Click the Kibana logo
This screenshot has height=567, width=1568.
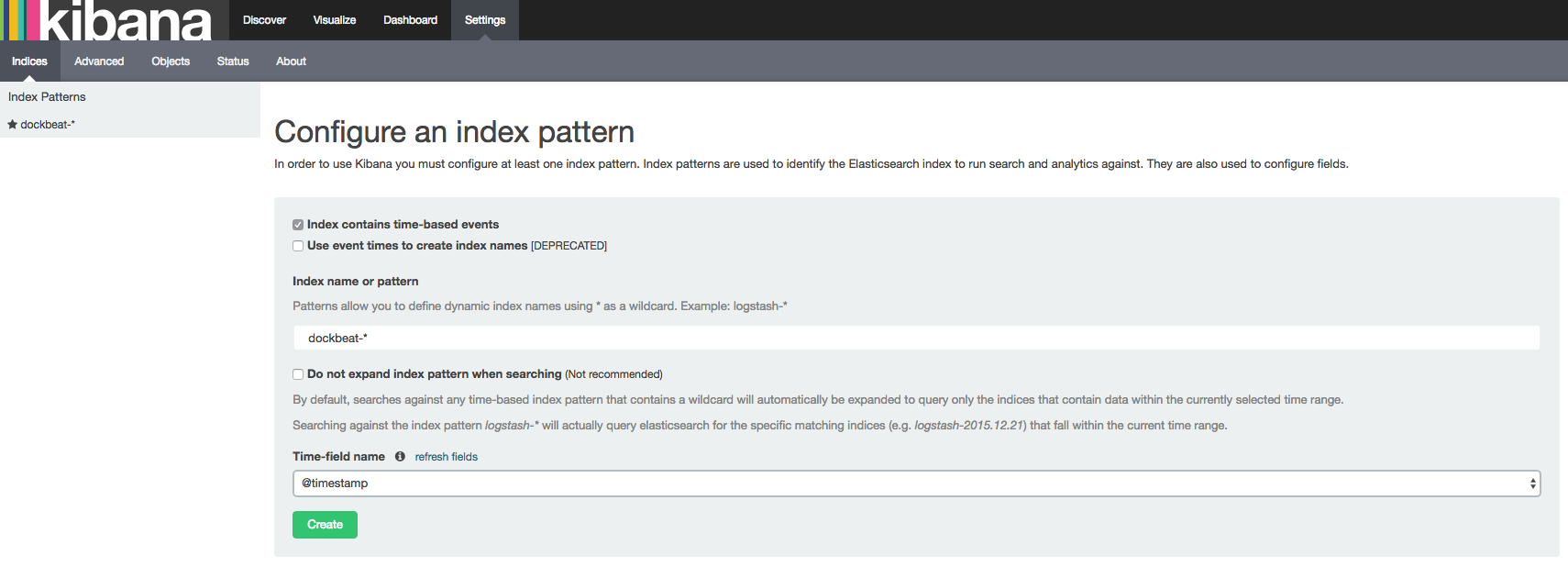pos(108,20)
